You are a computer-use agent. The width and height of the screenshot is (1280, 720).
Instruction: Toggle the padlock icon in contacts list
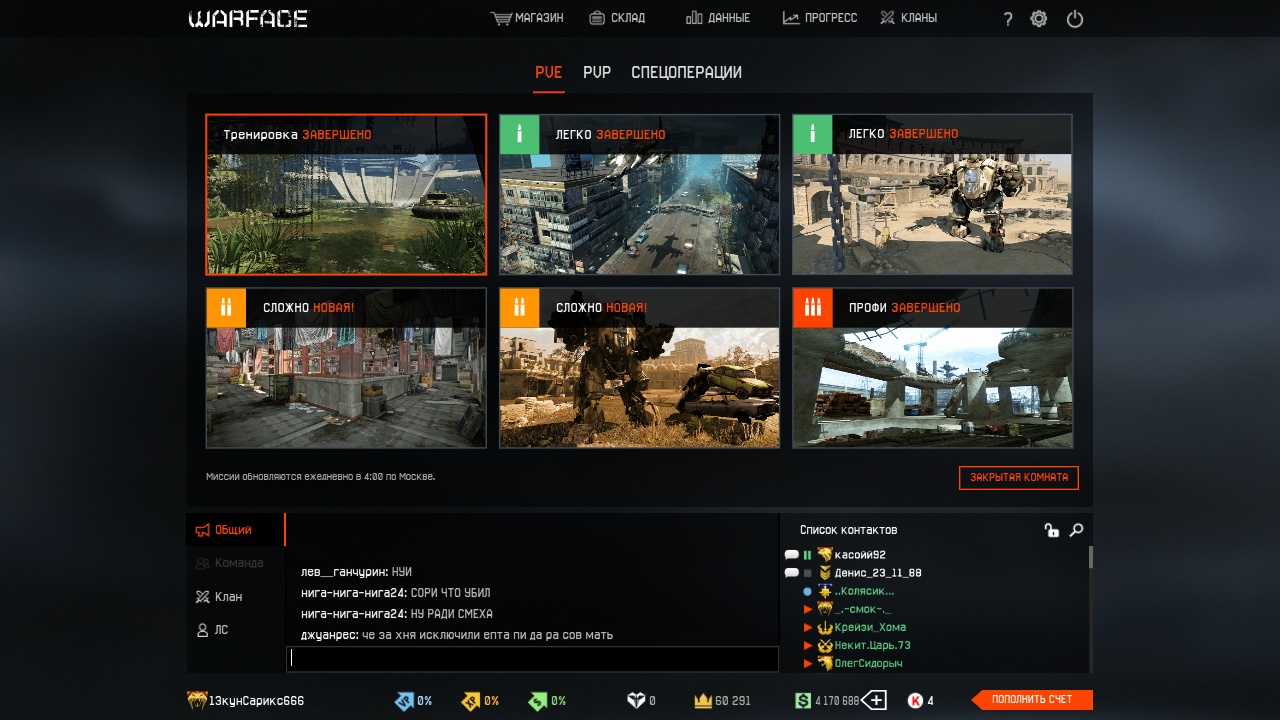(1051, 530)
